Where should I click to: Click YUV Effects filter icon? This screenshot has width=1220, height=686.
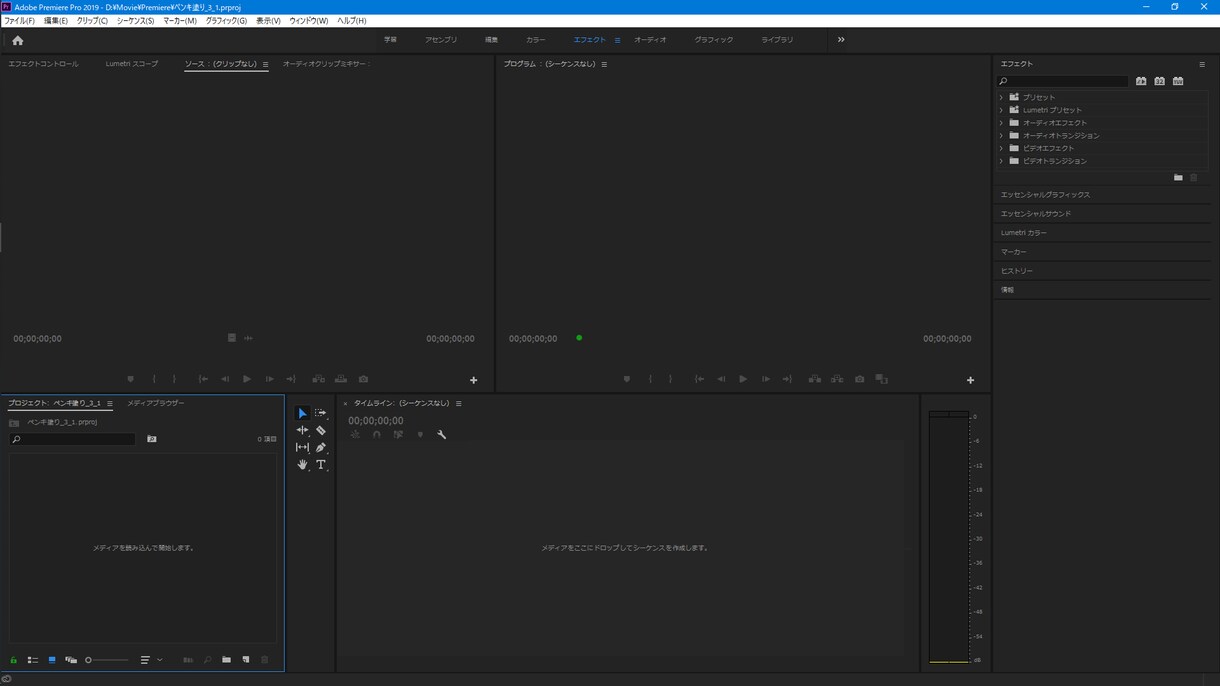pyautogui.click(x=1178, y=81)
